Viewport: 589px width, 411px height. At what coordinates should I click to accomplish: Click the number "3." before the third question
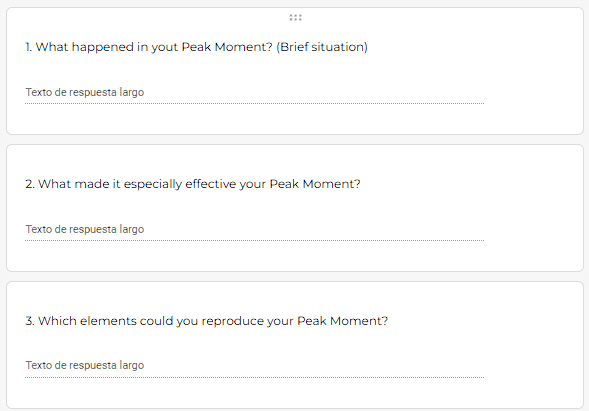[x=30, y=321]
